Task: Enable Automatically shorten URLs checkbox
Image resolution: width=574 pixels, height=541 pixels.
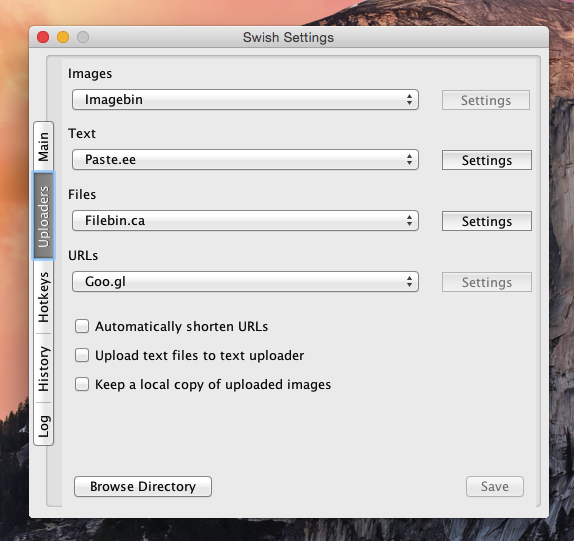Action: pyautogui.click(x=82, y=326)
